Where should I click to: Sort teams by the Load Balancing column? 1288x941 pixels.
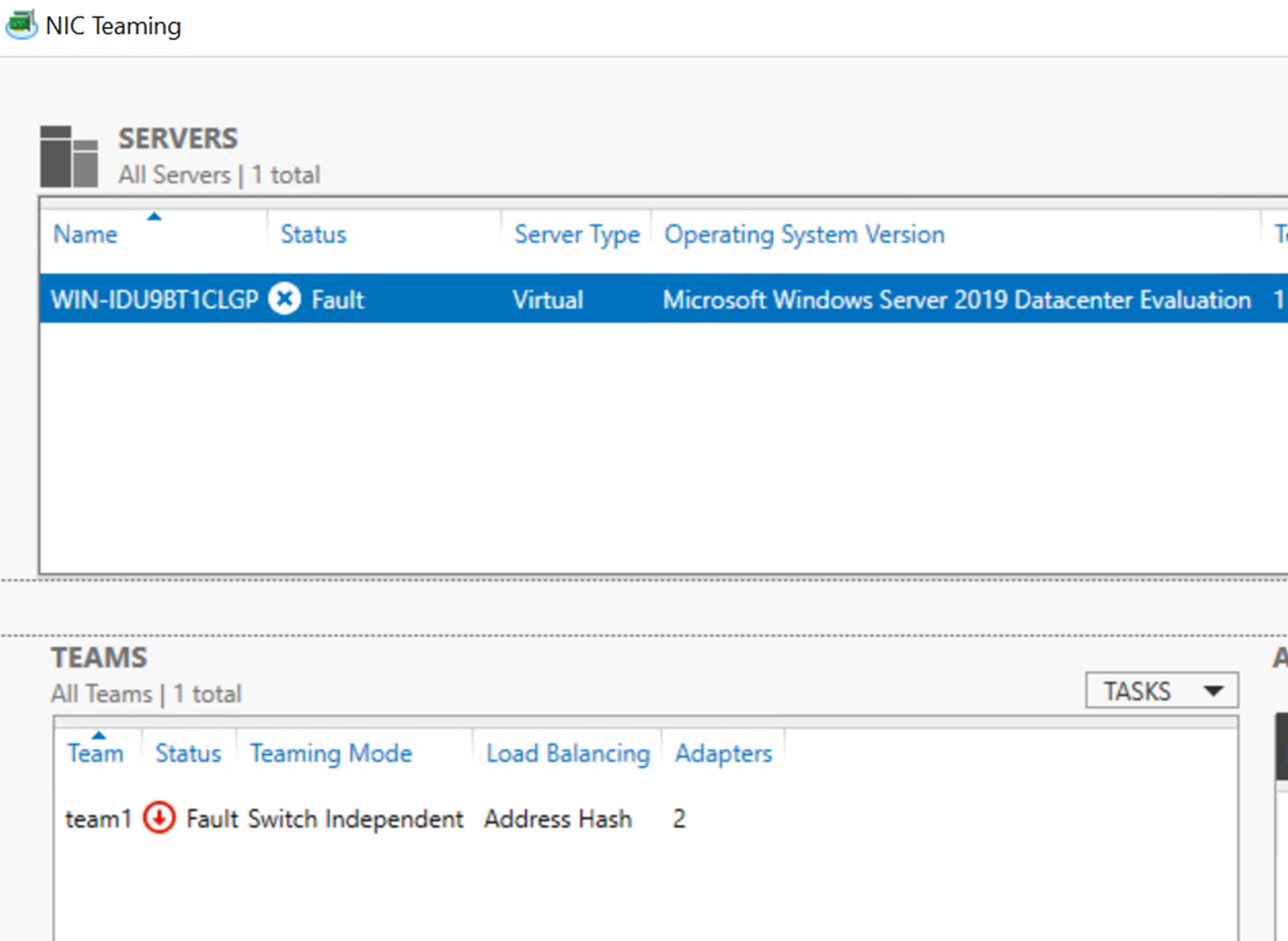click(x=568, y=753)
